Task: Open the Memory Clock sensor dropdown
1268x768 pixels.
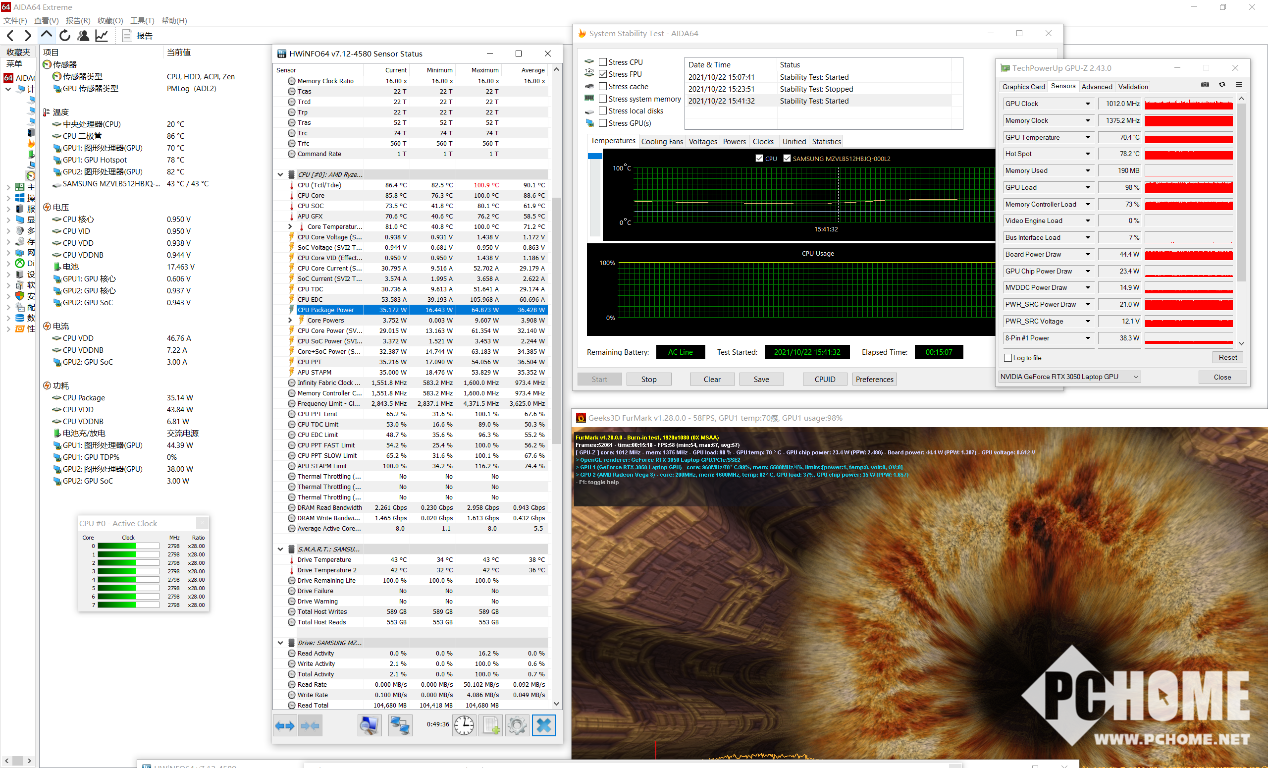Action: pyautogui.click(x=1088, y=121)
